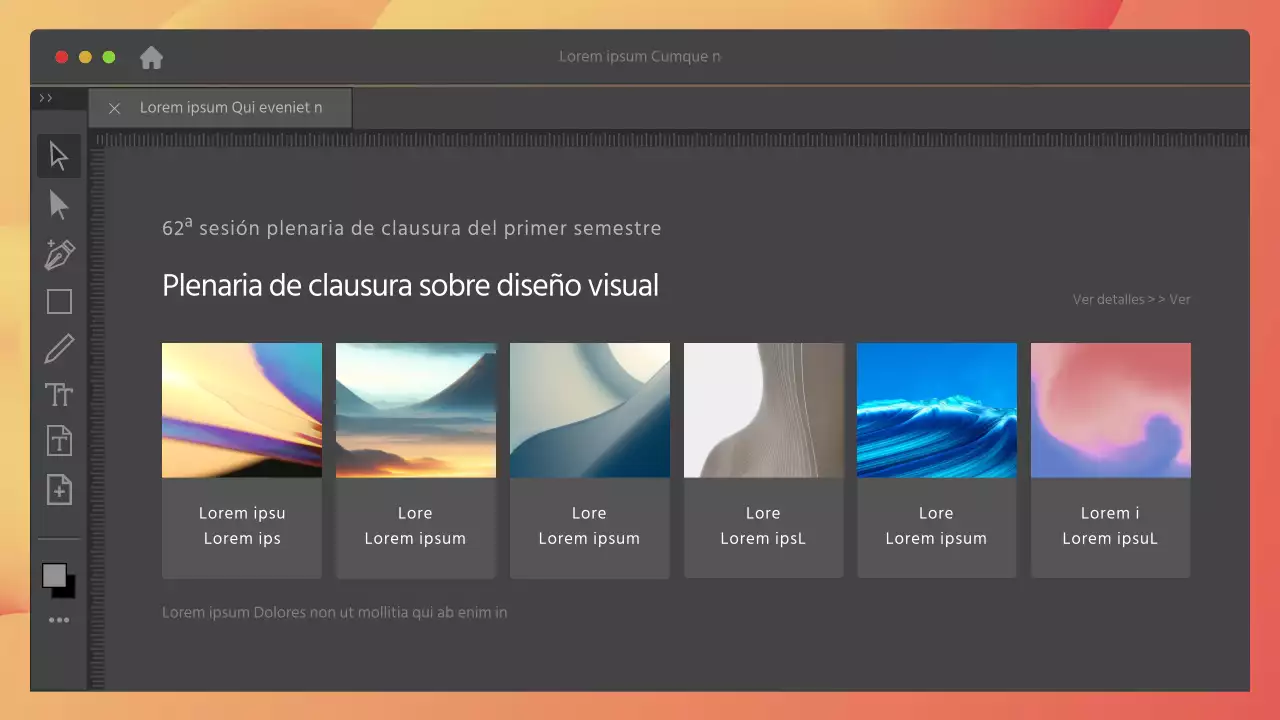
Task: Choose the Direct Selection arrow tool
Action: pyautogui.click(x=58, y=205)
